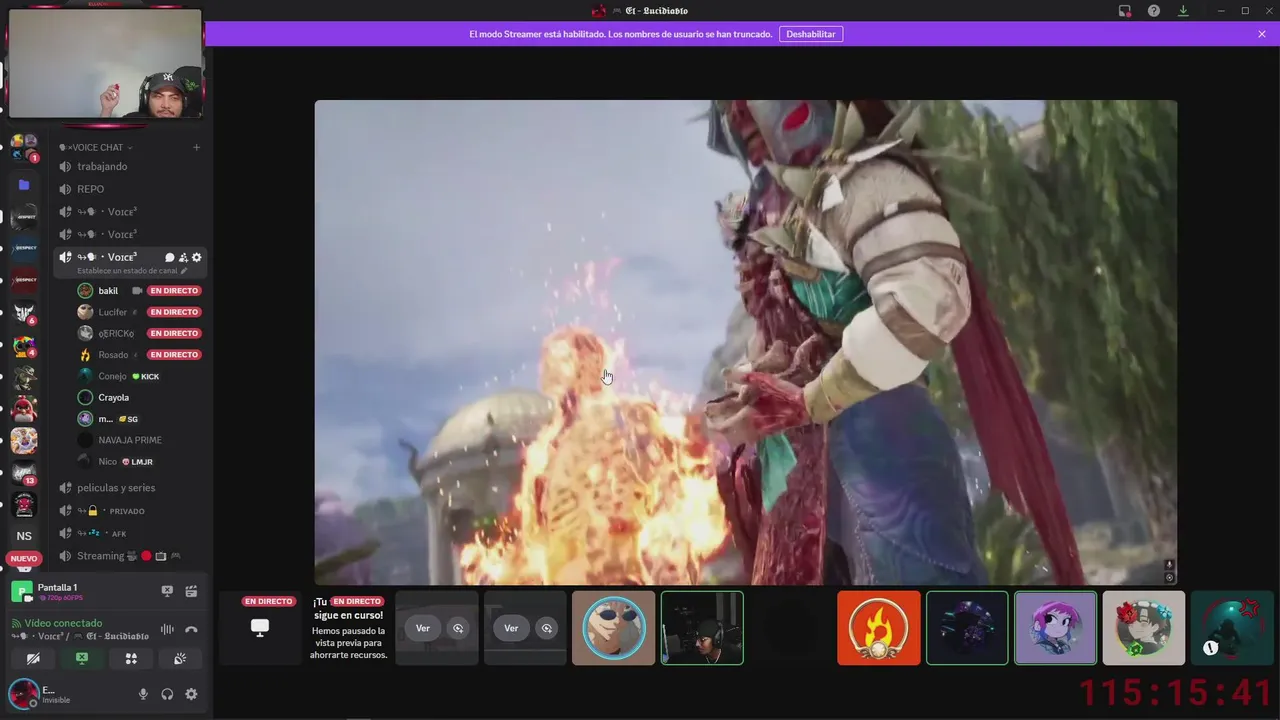This screenshot has height=720, width=1280.
Task: Click invite people icon on active channel
Action: click(x=183, y=257)
